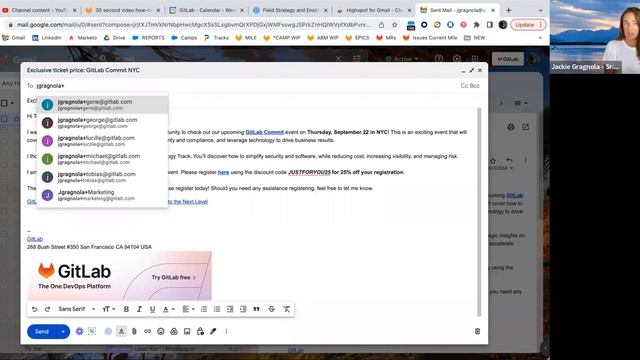This screenshot has height=360, width=640.
Task: Open the Sans Serif font dropdown
Action: [x=76, y=309]
